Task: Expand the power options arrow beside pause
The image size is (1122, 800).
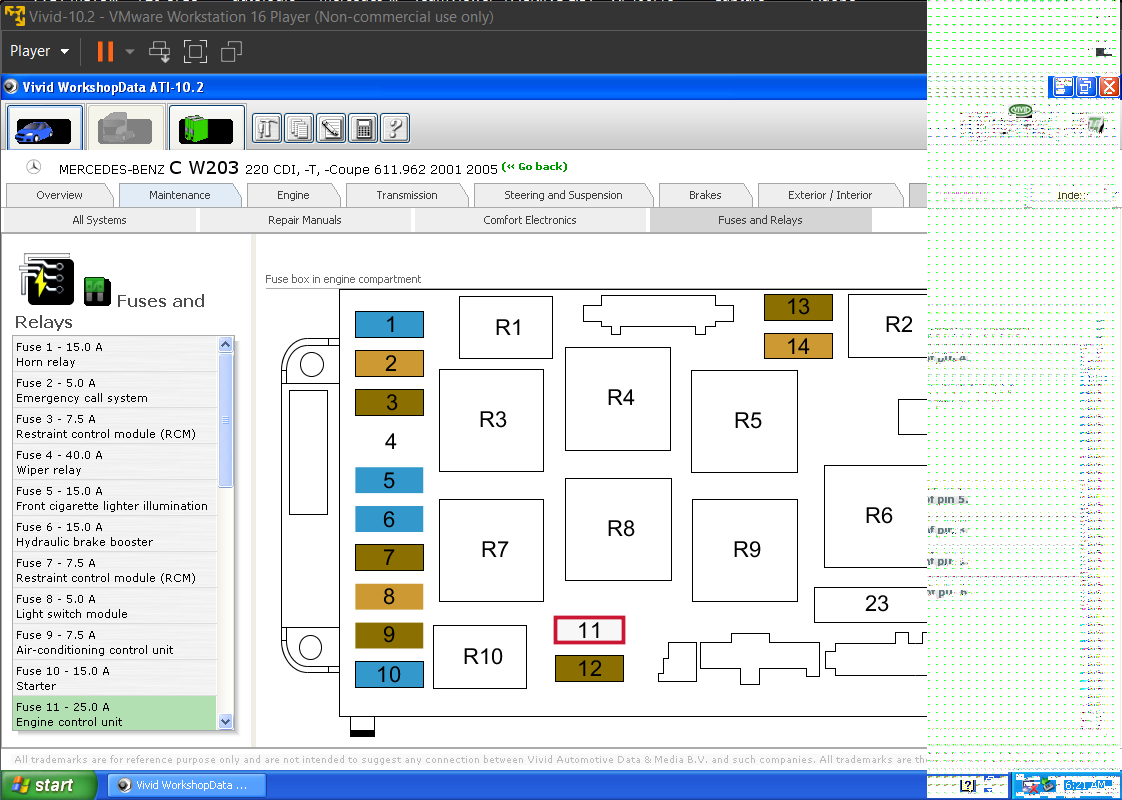Action: click(130, 51)
